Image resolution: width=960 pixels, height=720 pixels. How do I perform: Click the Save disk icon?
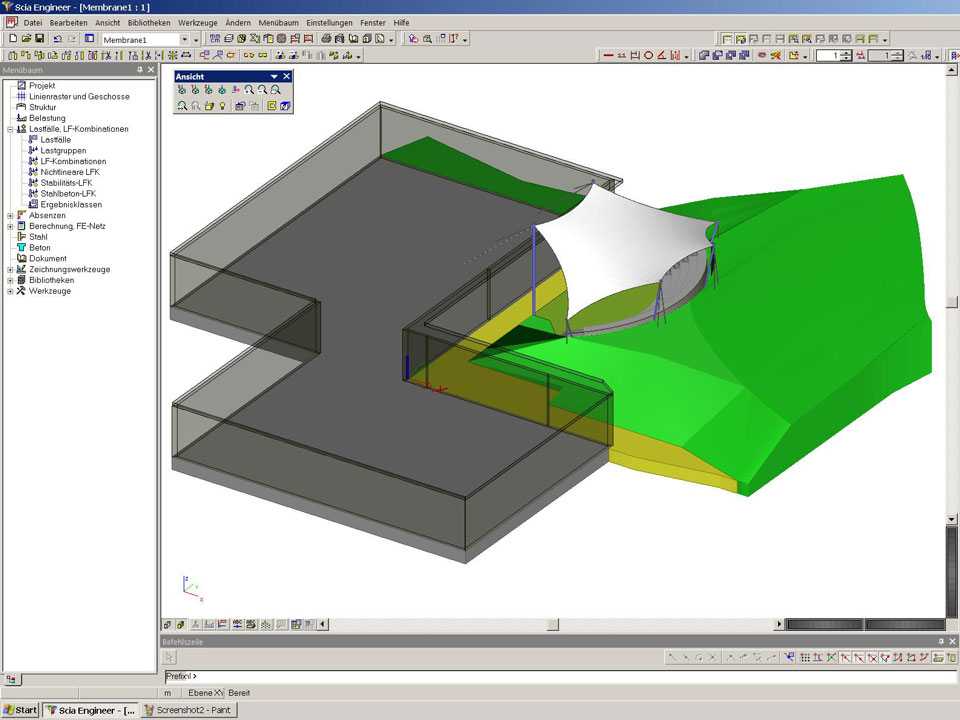tap(40, 39)
